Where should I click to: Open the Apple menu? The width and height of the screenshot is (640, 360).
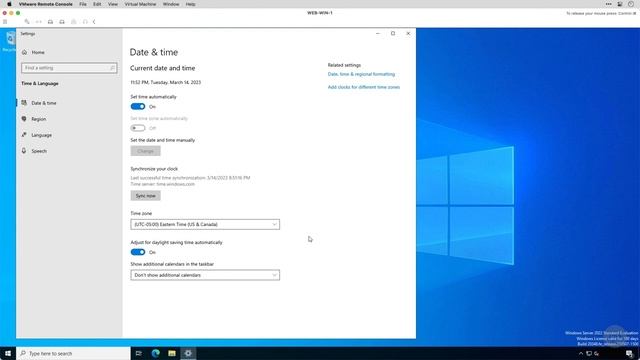[9, 4]
